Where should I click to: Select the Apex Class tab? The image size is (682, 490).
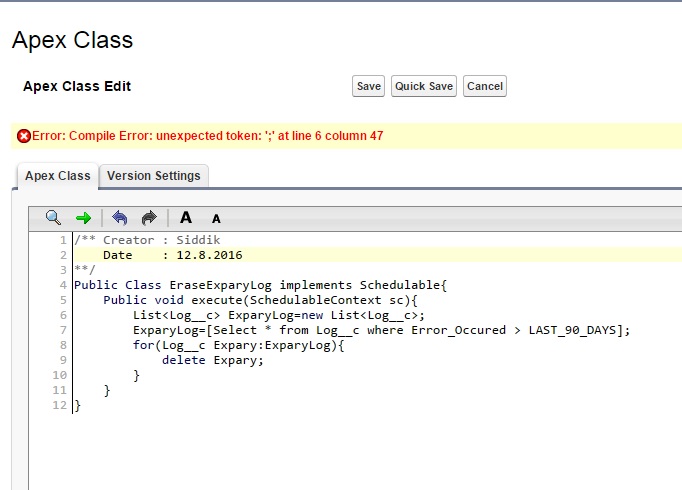(x=58, y=176)
